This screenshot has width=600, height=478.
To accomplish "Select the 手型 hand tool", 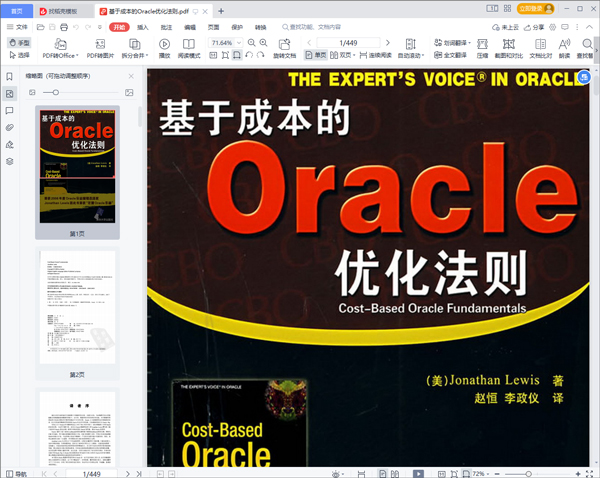I will pyautogui.click(x=19, y=42).
